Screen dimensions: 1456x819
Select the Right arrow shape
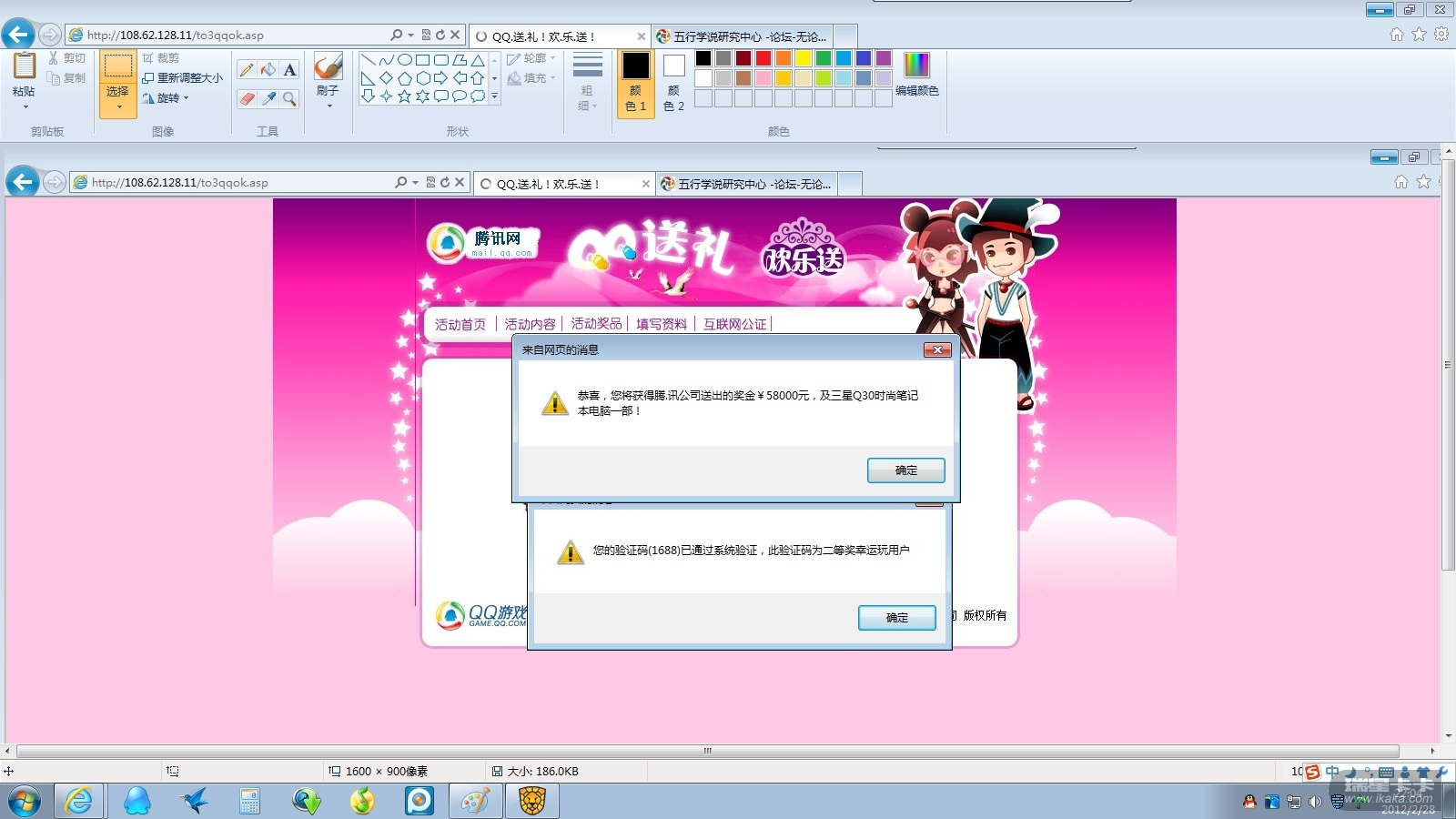440,78
